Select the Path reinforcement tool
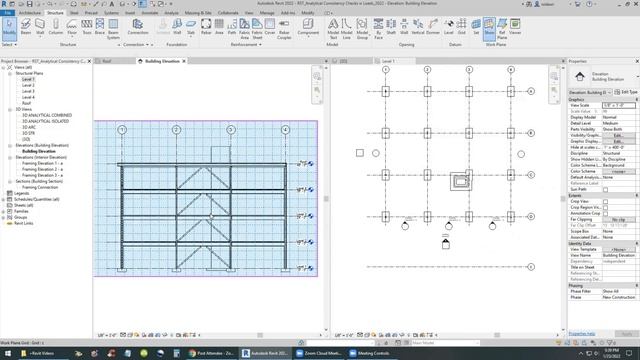Image resolution: width=640 pixels, height=360 pixels. pyautogui.click(x=232, y=27)
